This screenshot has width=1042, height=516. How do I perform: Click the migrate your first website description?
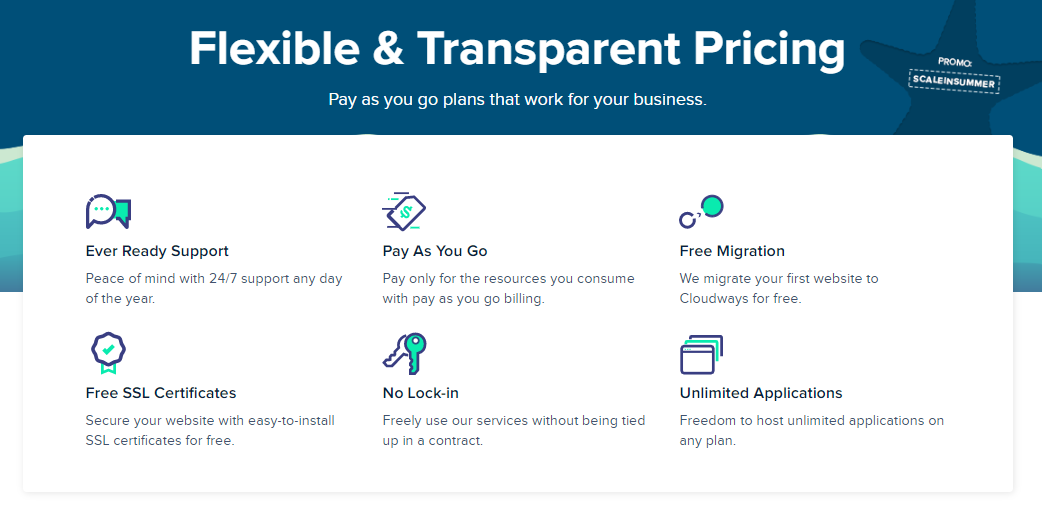click(779, 289)
